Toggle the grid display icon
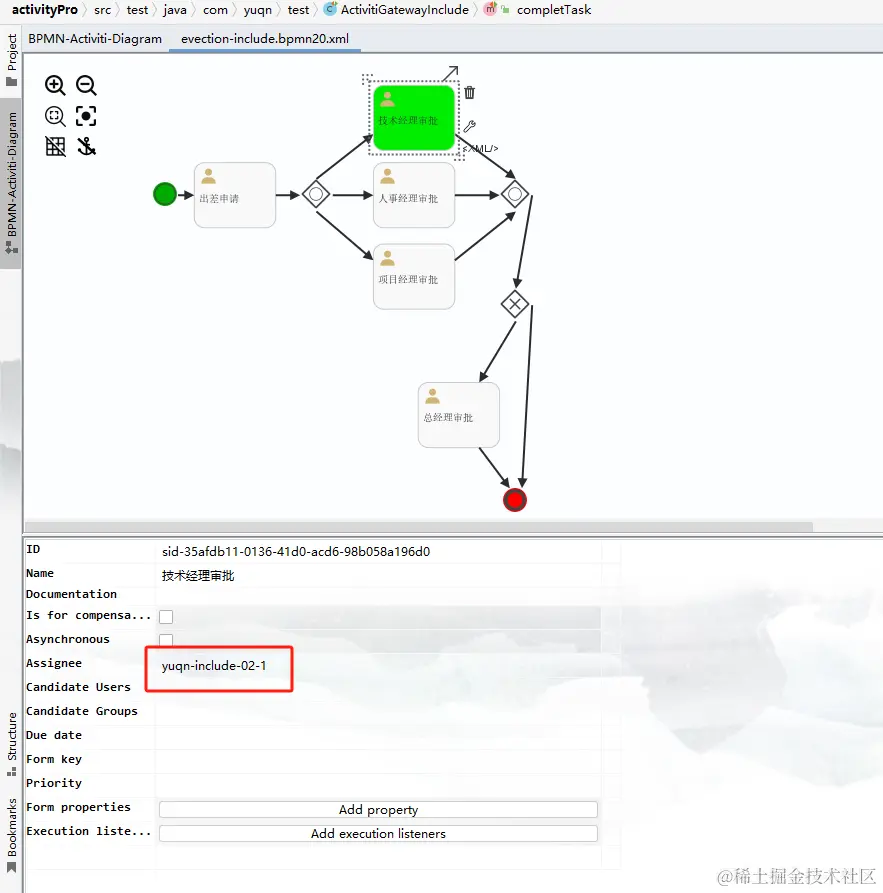Image resolution: width=883 pixels, height=893 pixels. point(55,146)
